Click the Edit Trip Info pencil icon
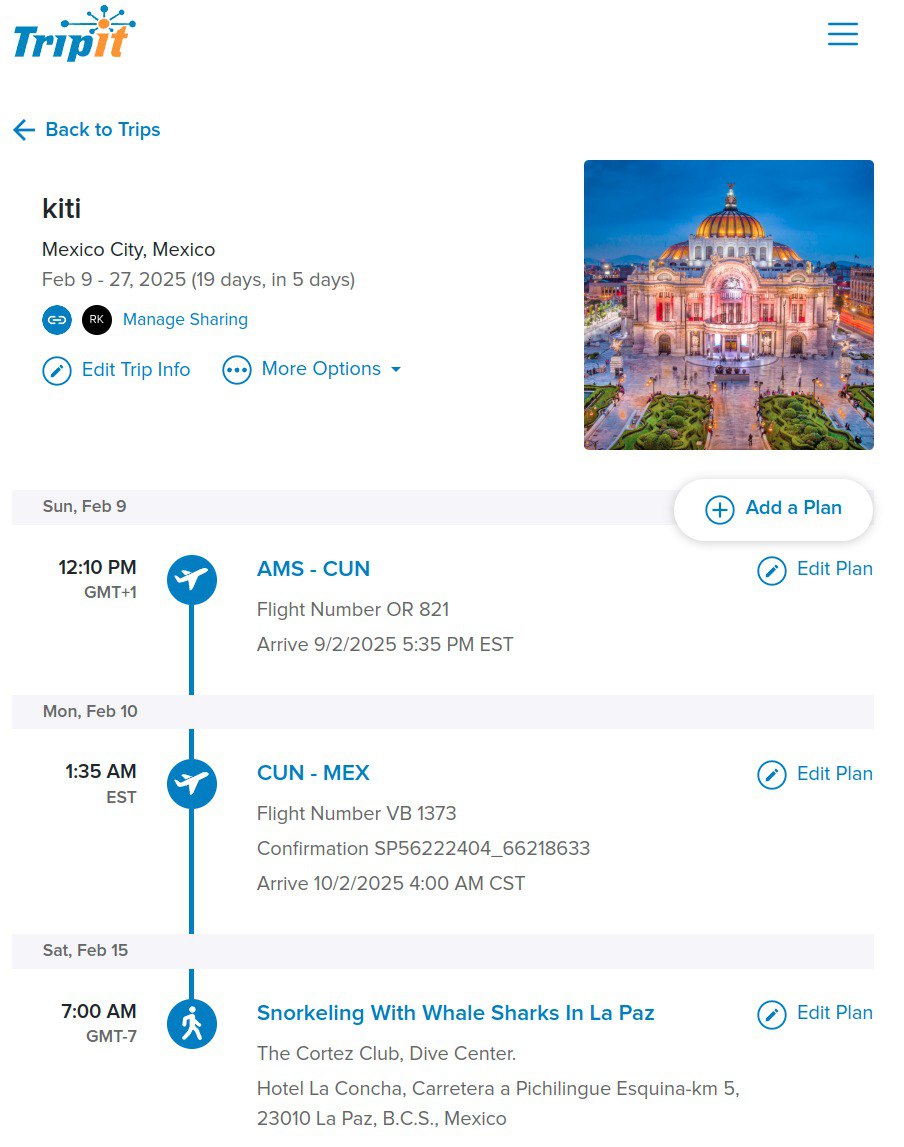904x1147 pixels. [x=57, y=371]
